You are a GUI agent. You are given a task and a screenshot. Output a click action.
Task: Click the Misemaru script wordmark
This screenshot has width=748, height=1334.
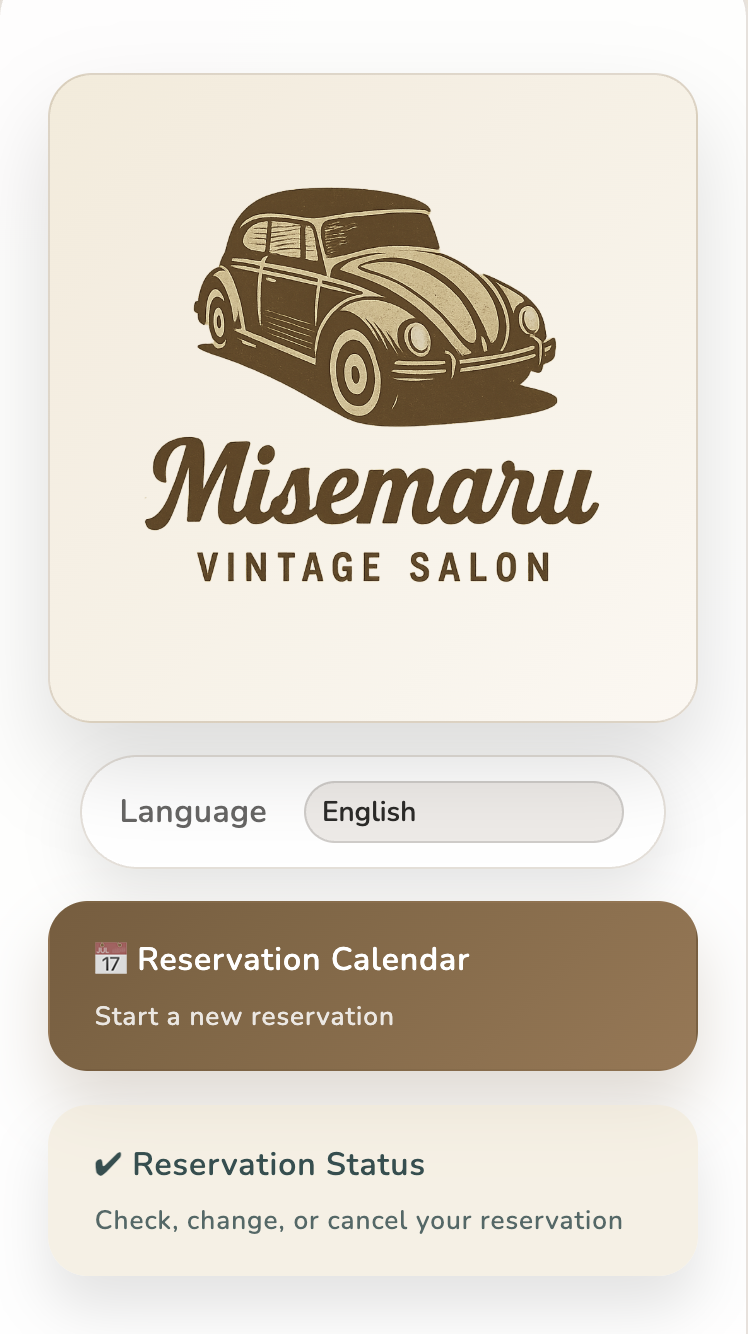pyautogui.click(x=372, y=483)
